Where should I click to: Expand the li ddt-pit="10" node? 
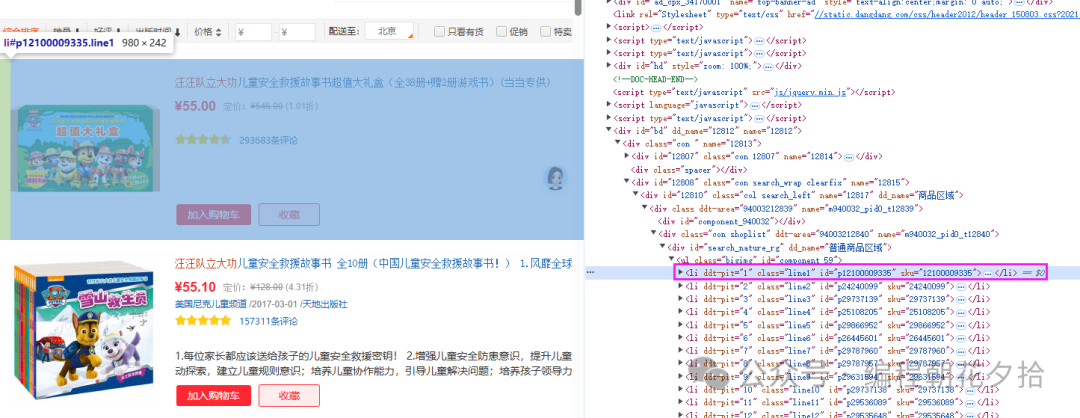click(681, 389)
